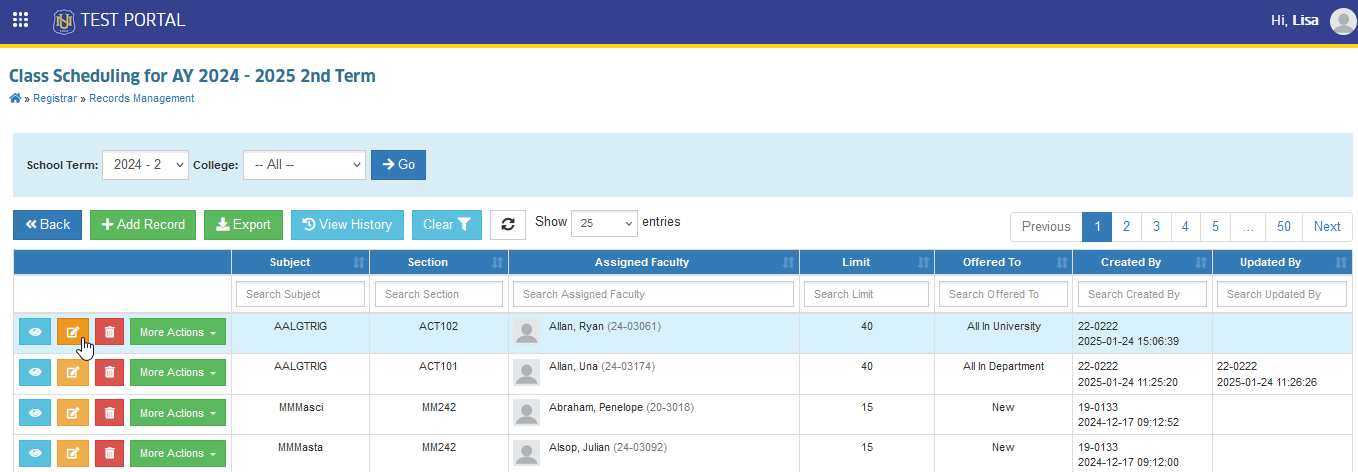Click 'All In Department' cell text
The width and height of the screenshot is (1358, 472).
pos(1003,366)
